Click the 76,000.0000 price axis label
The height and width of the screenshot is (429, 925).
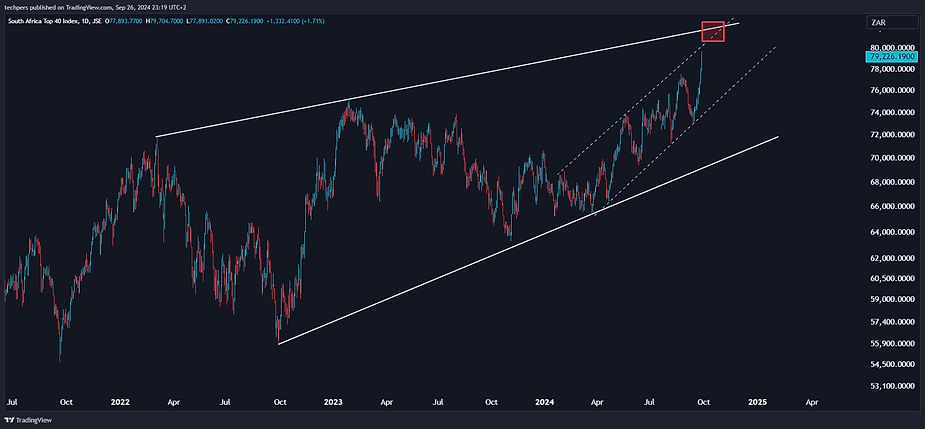(895, 90)
